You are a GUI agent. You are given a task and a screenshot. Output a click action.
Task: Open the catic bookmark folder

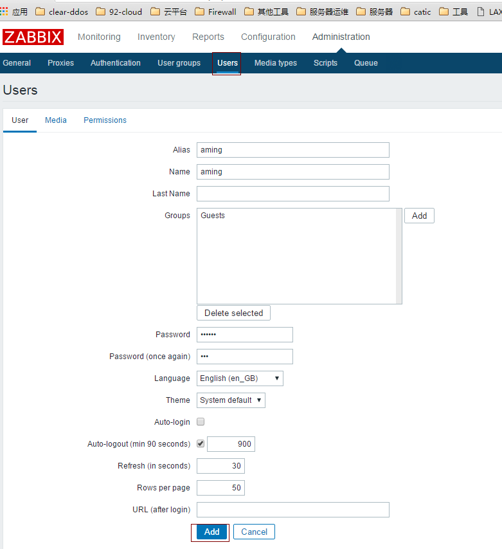pyautogui.click(x=416, y=12)
